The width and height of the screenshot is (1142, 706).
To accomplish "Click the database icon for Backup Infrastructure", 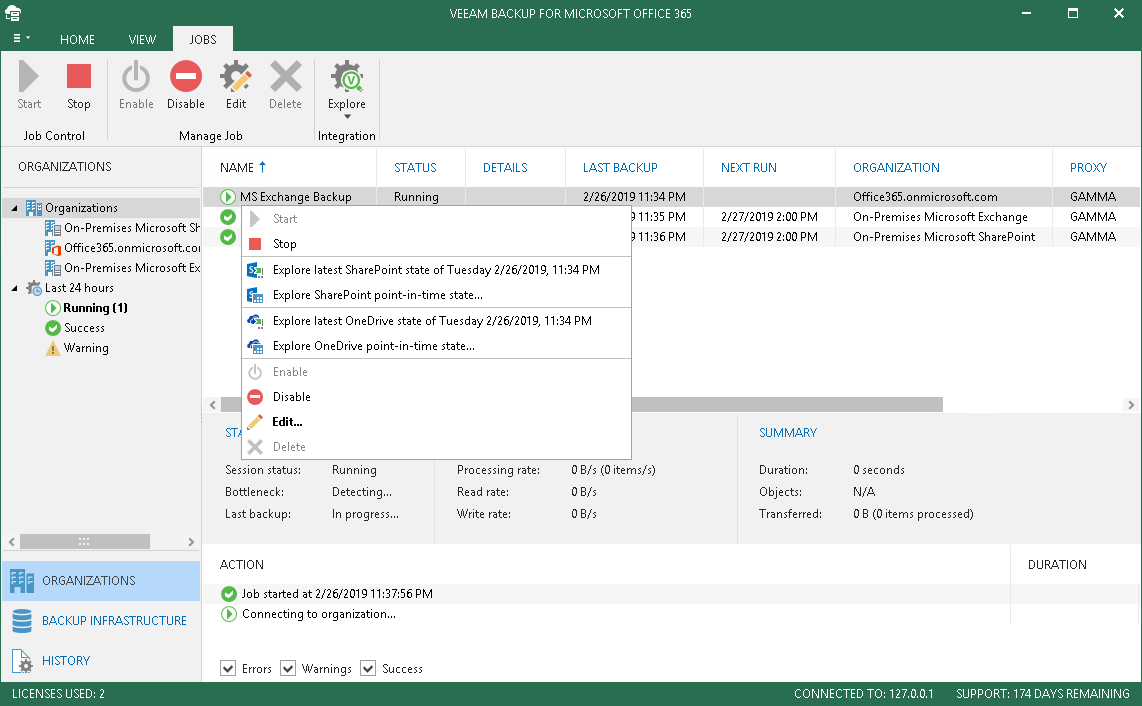I will coord(22,621).
